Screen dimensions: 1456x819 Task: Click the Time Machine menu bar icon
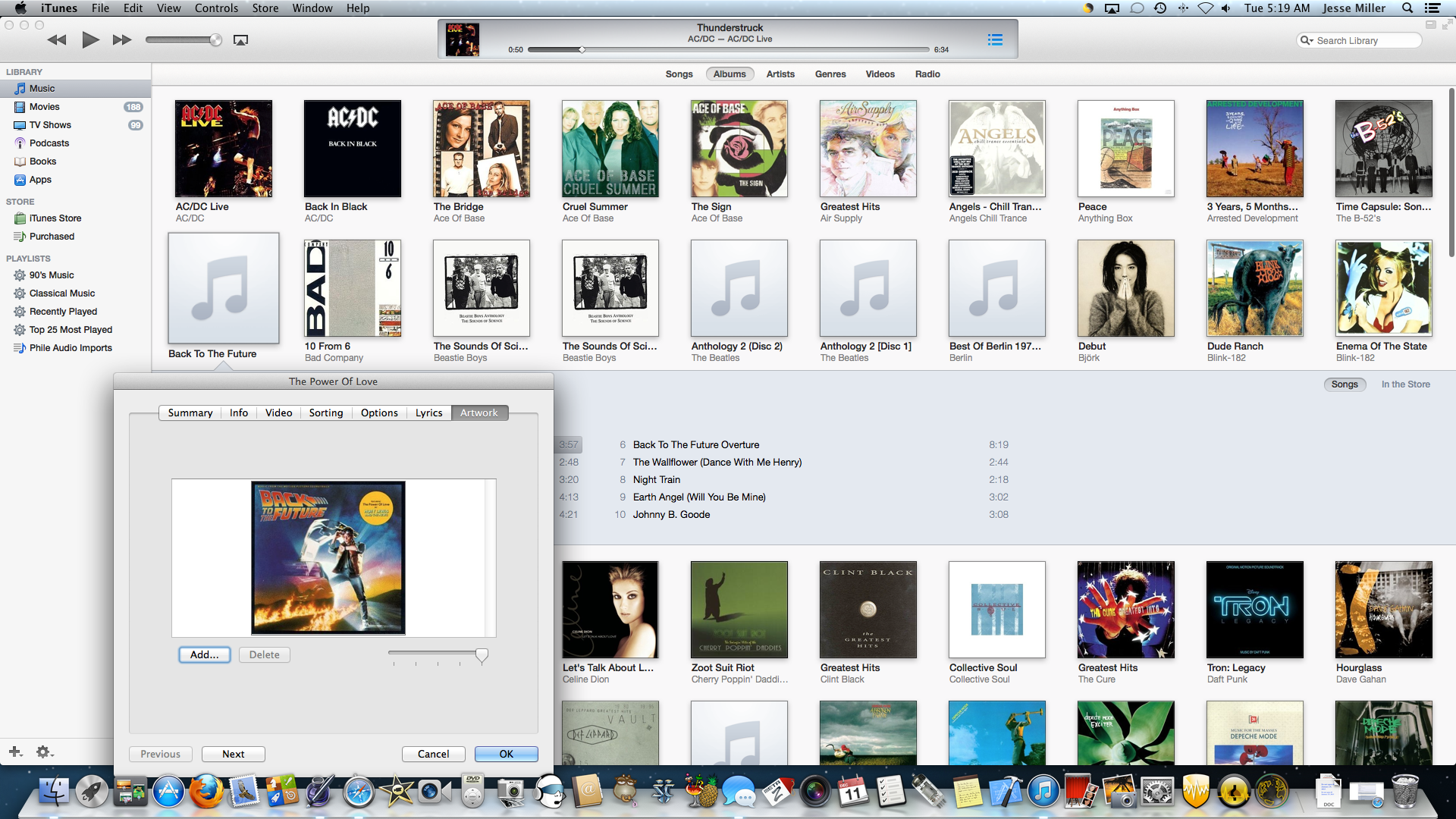1160,8
